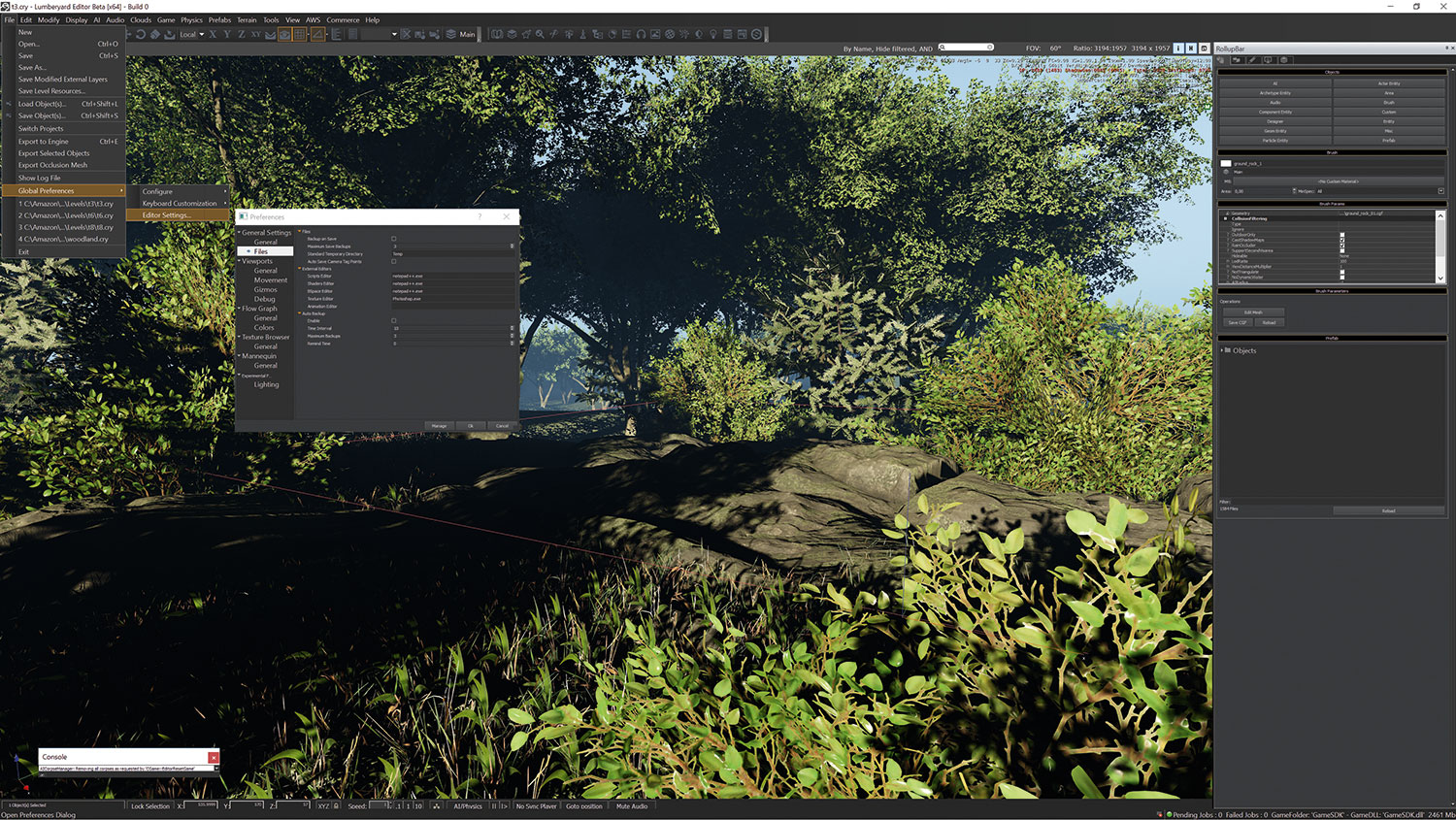Image resolution: width=1456 pixels, height=820 pixels.
Task: Toggle RainOccluder checkbox in Brush Params
Action: 1342,246
